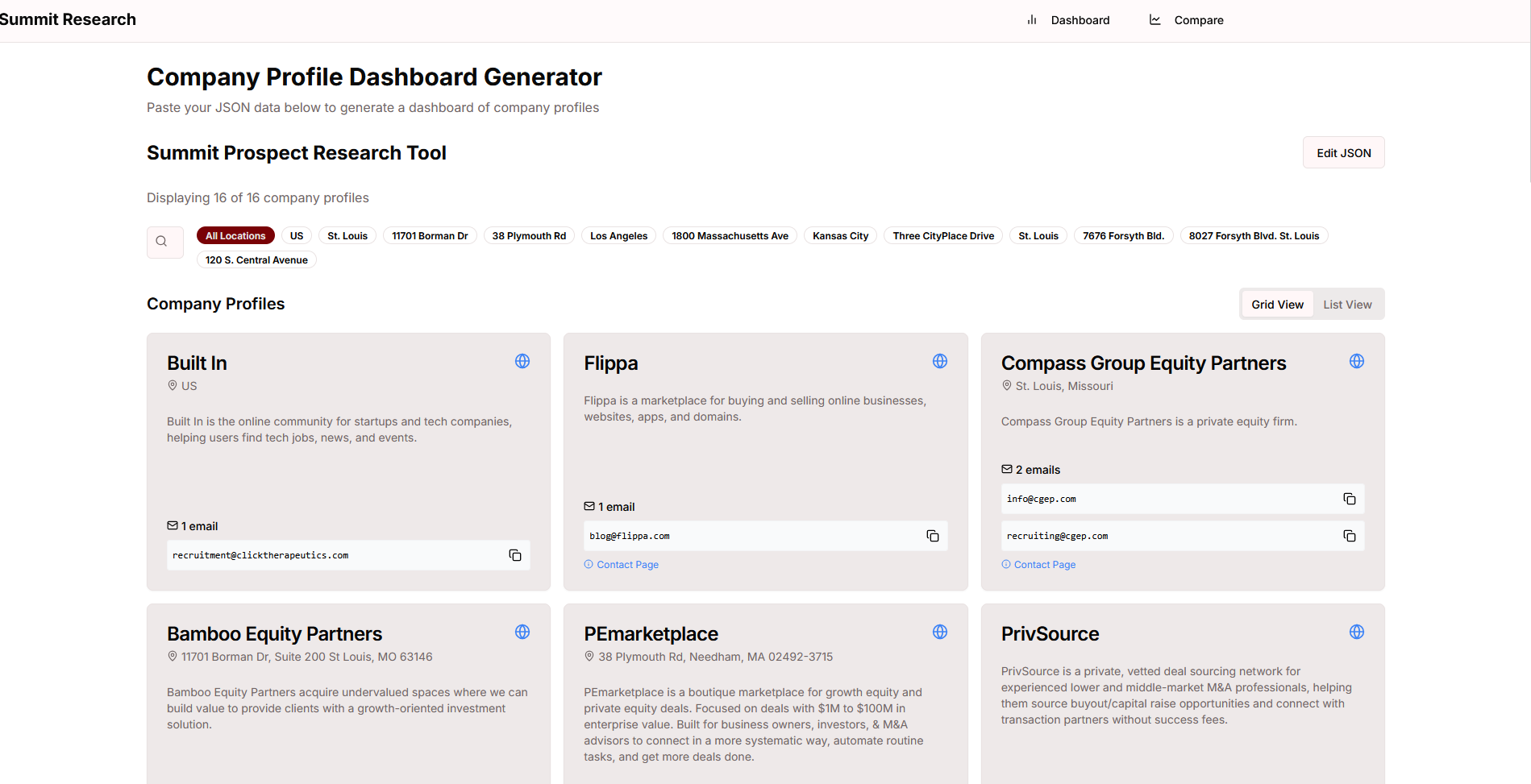1531x784 pixels.
Task: Select the All Locations filter chip
Action: [235, 236]
